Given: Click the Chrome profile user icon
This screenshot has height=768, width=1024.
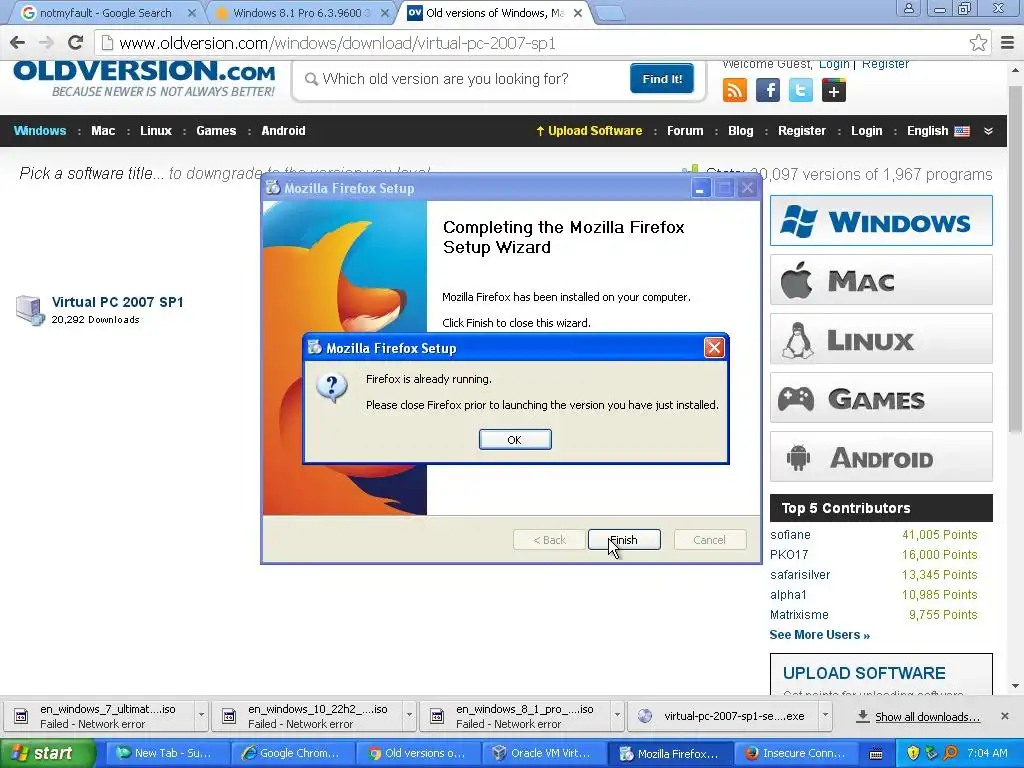Looking at the screenshot, I should click(908, 9).
